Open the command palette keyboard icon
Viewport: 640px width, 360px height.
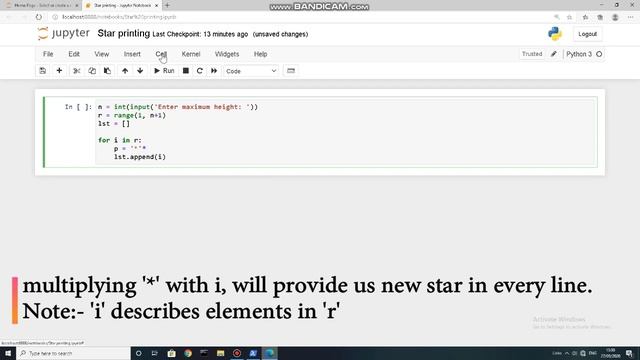pyautogui.click(x=291, y=71)
